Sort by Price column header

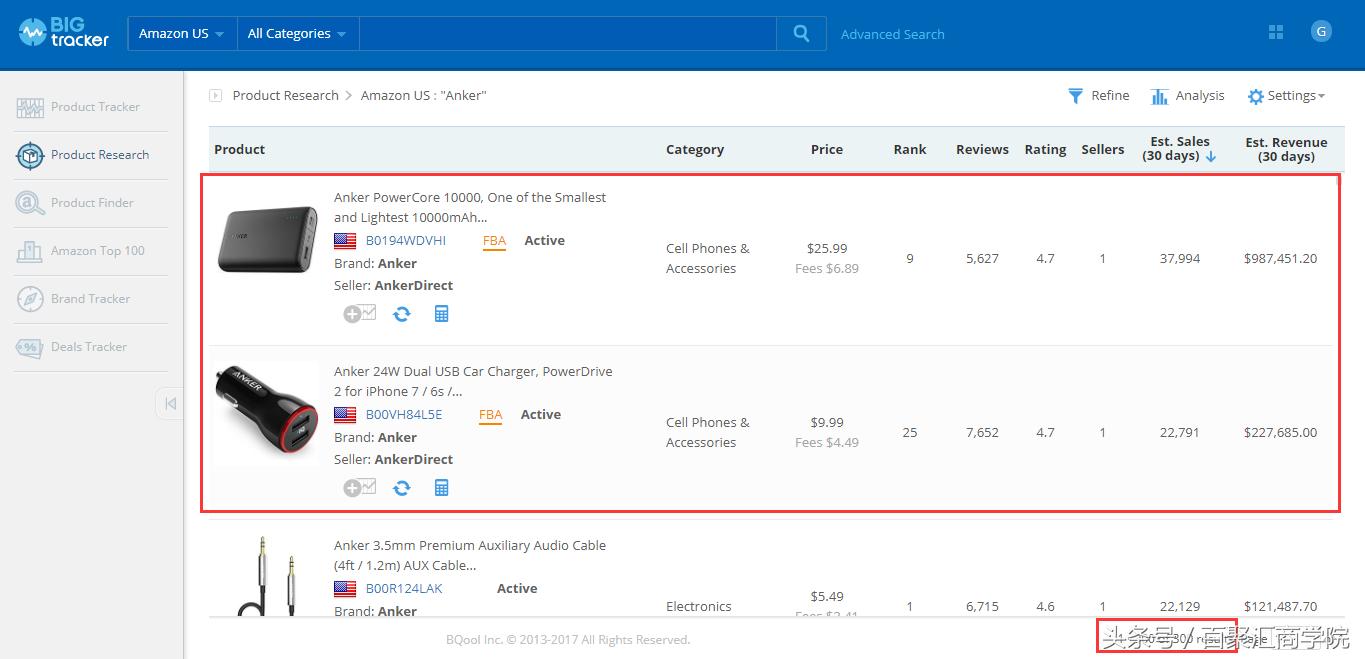tap(826, 149)
